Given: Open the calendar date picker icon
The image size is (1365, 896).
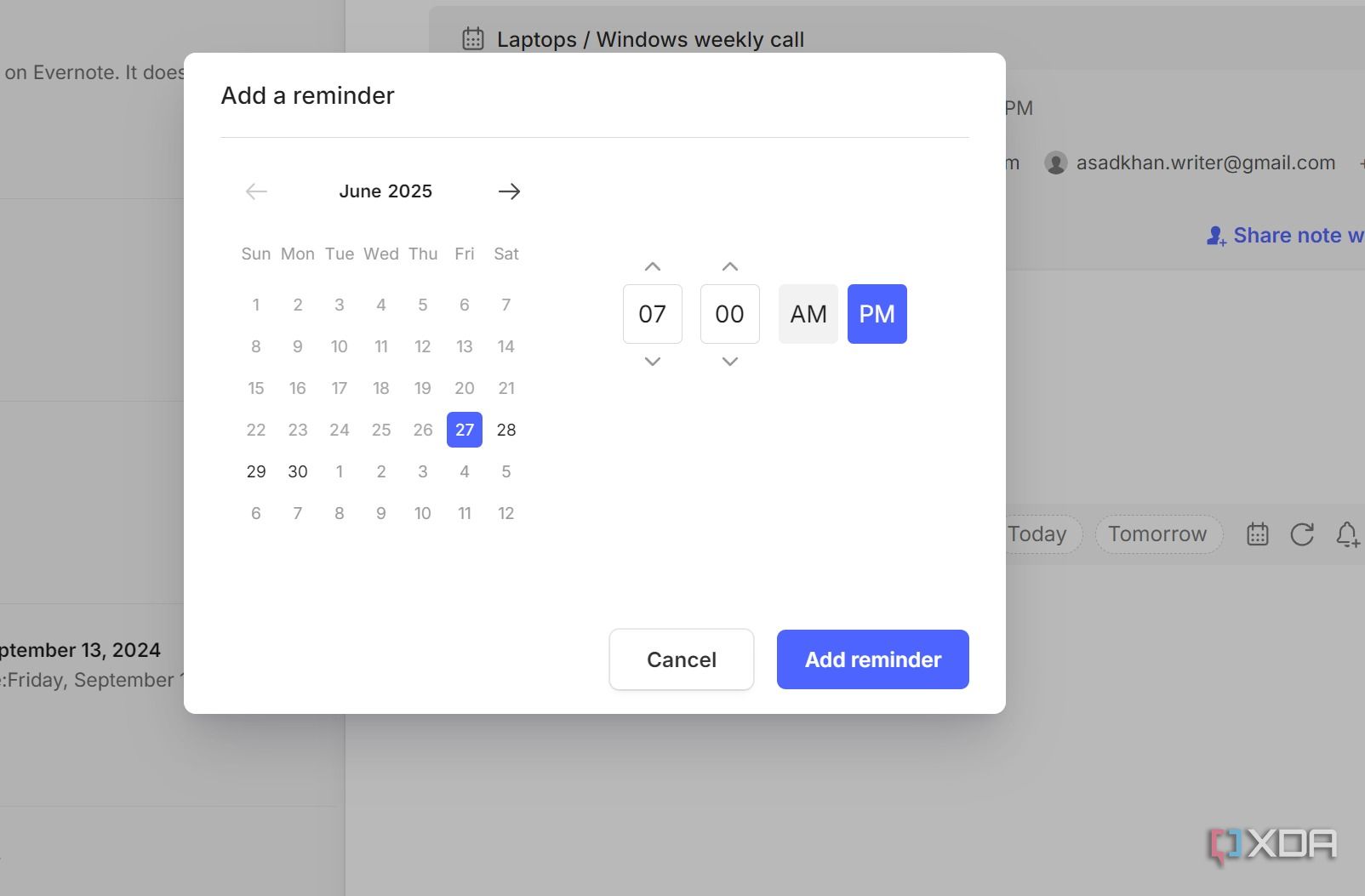Looking at the screenshot, I should (1257, 534).
